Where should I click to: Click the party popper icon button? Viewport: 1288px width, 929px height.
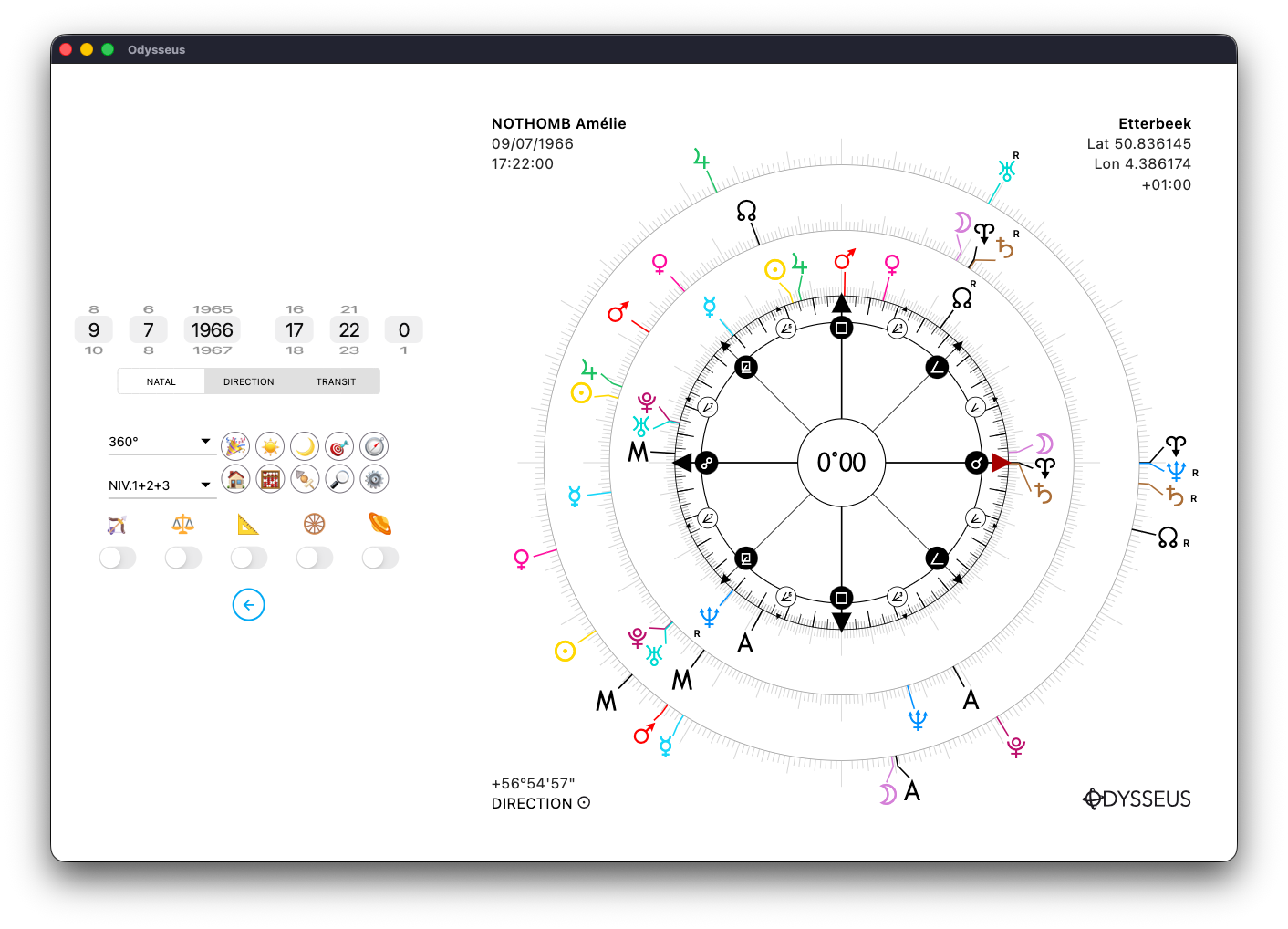pyautogui.click(x=235, y=446)
